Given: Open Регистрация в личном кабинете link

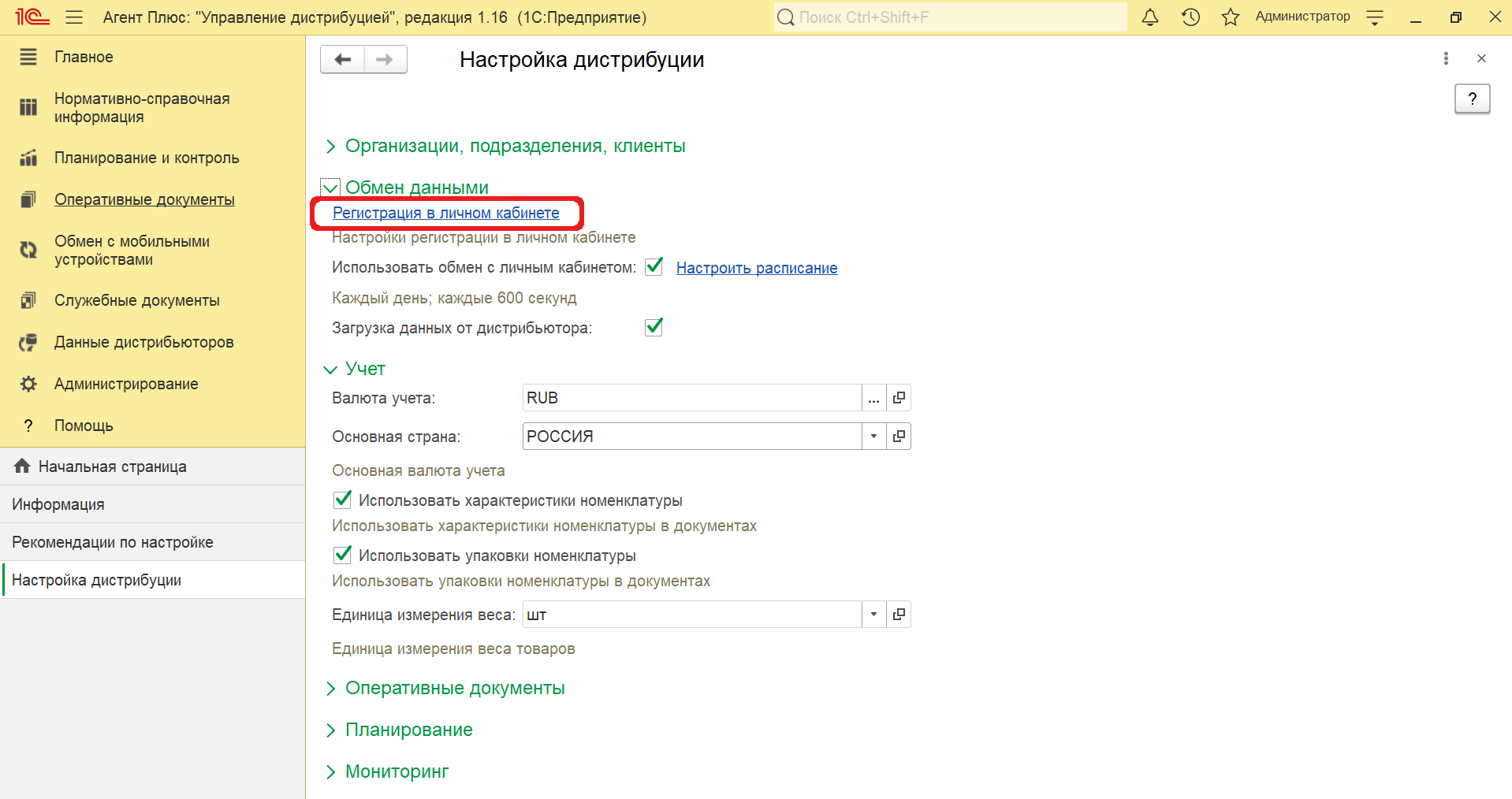Looking at the screenshot, I should 446,213.
